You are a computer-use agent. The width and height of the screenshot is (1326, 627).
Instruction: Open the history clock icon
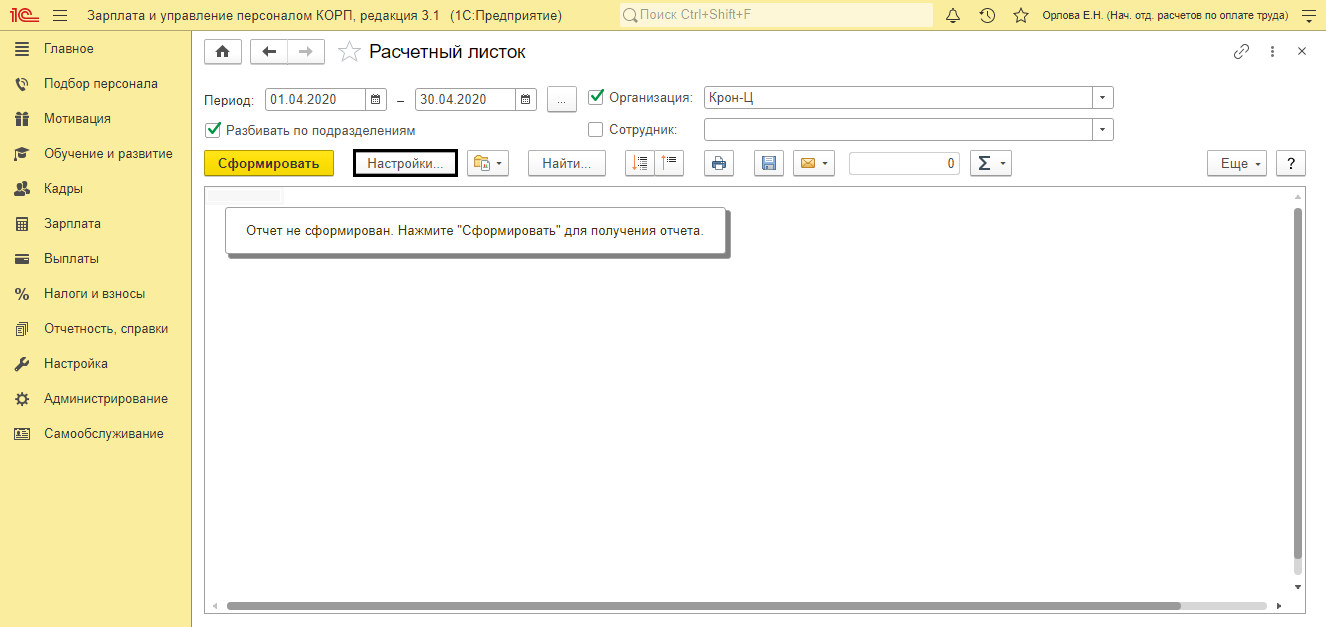(987, 16)
